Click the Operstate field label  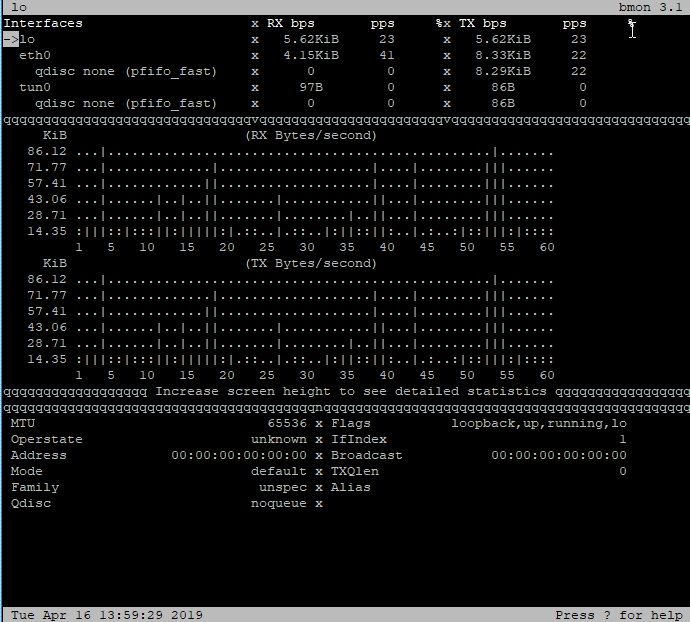click(47, 439)
